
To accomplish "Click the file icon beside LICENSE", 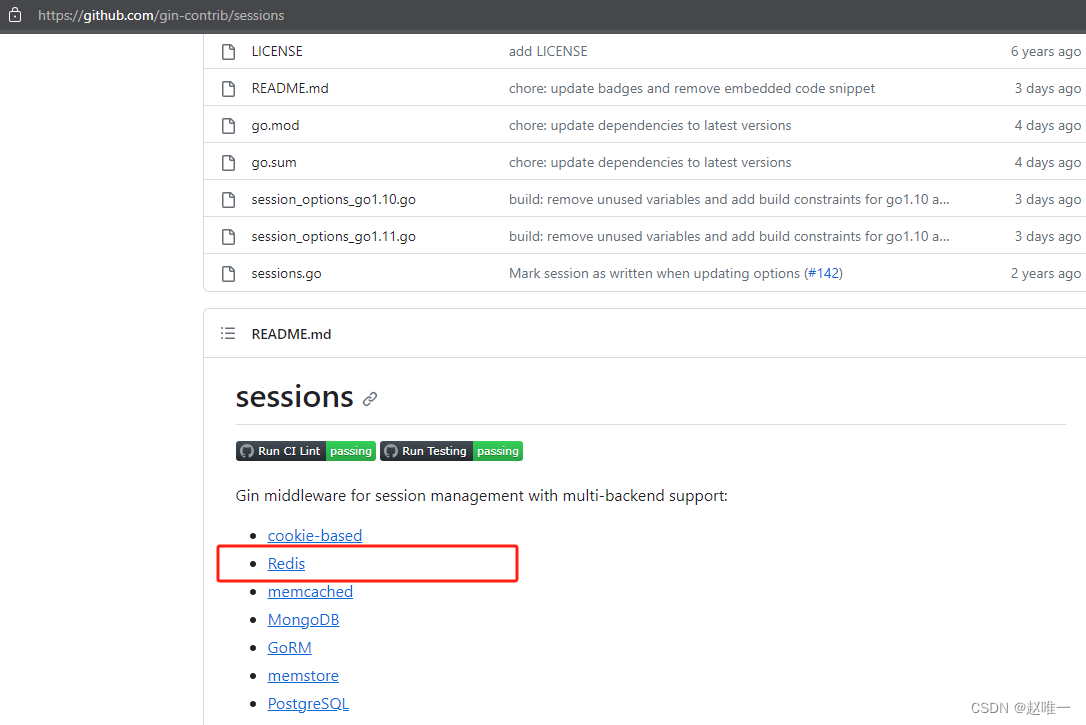I will [x=228, y=51].
